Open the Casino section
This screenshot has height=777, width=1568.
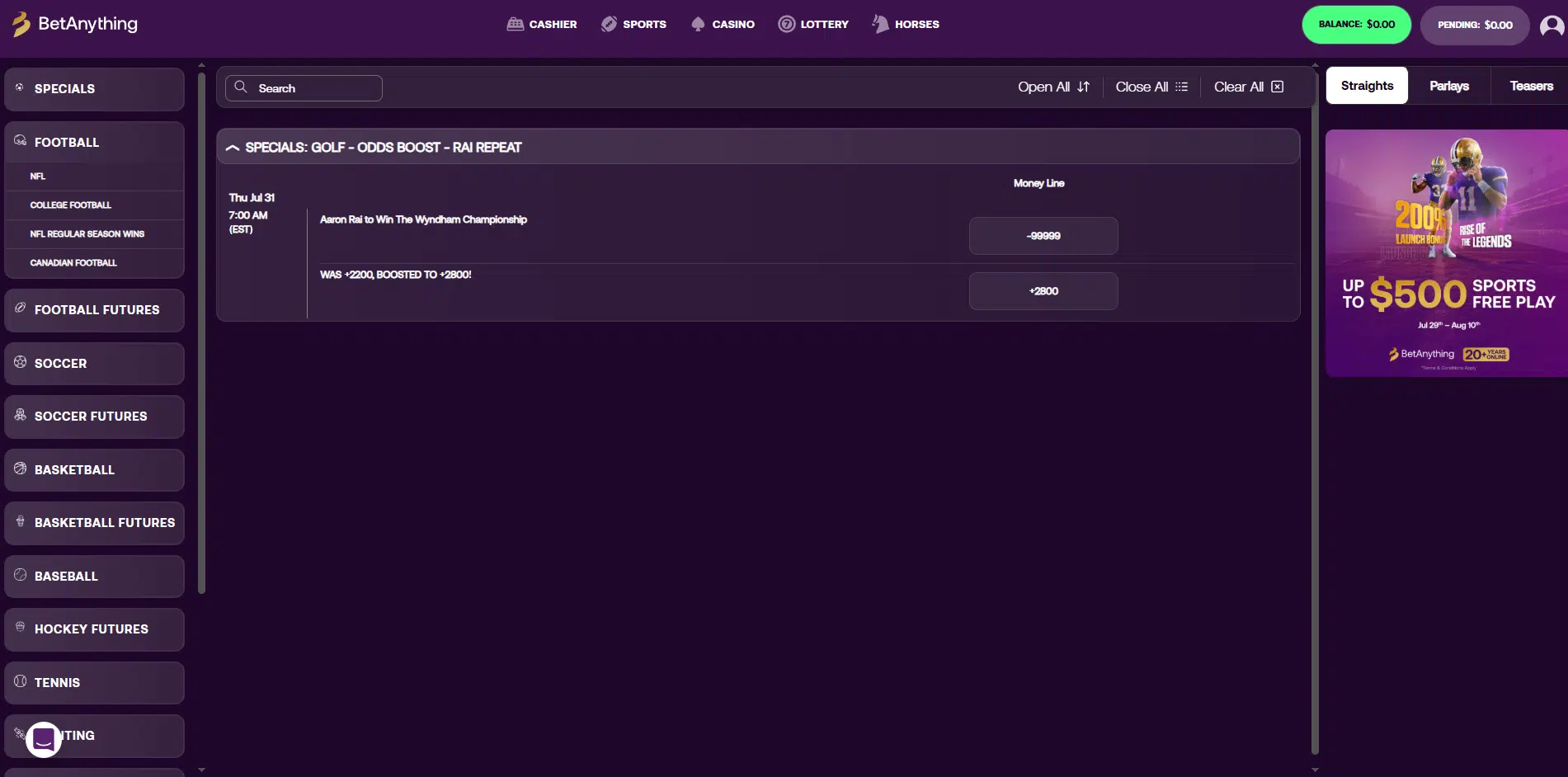723,24
